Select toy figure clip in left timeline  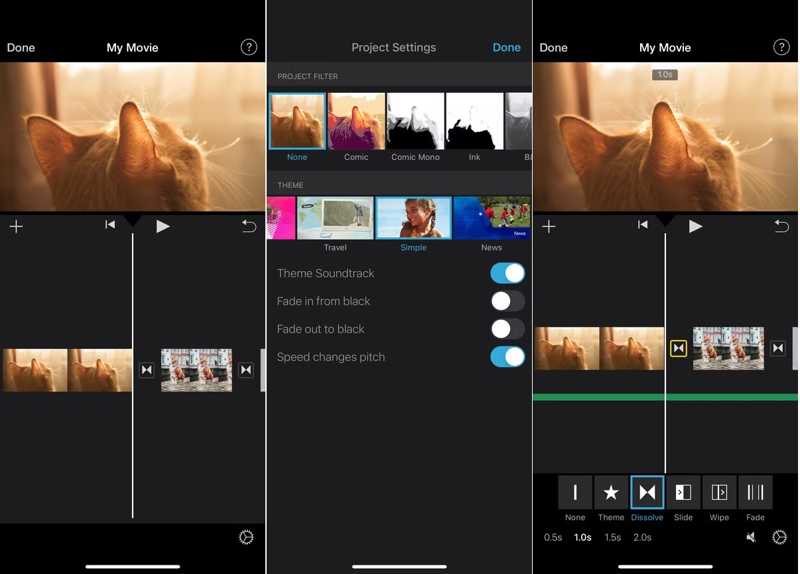196,370
